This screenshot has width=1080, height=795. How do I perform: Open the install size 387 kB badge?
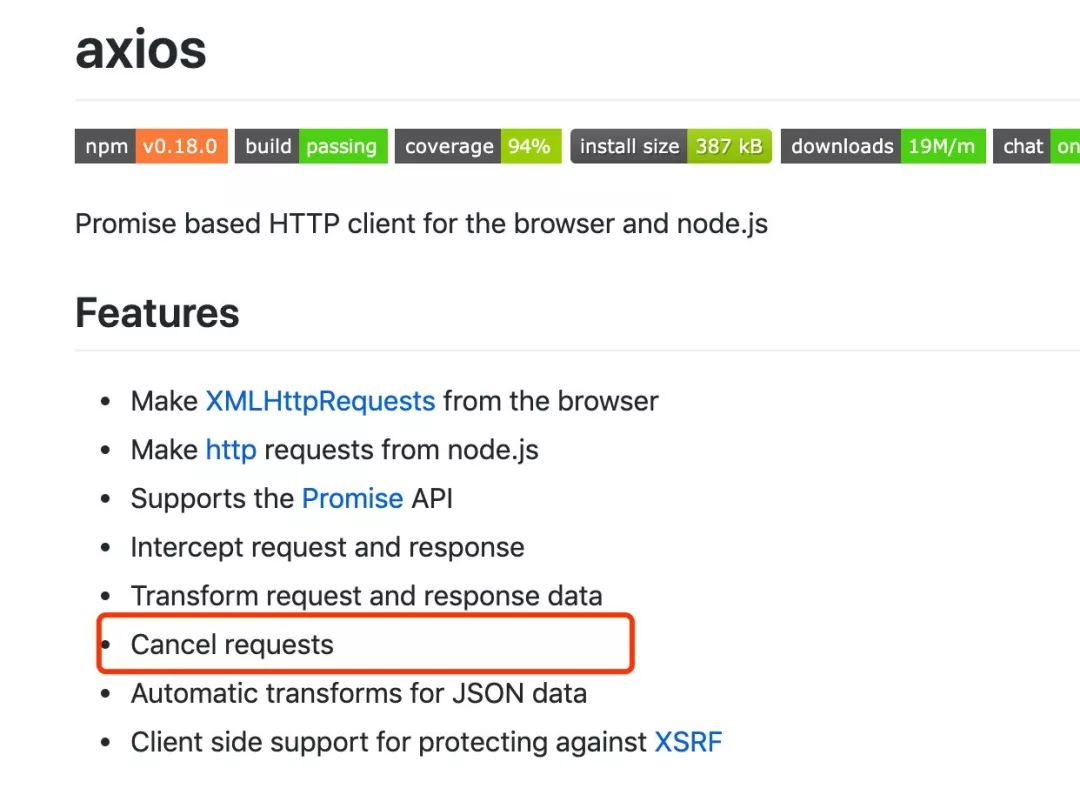(x=671, y=146)
